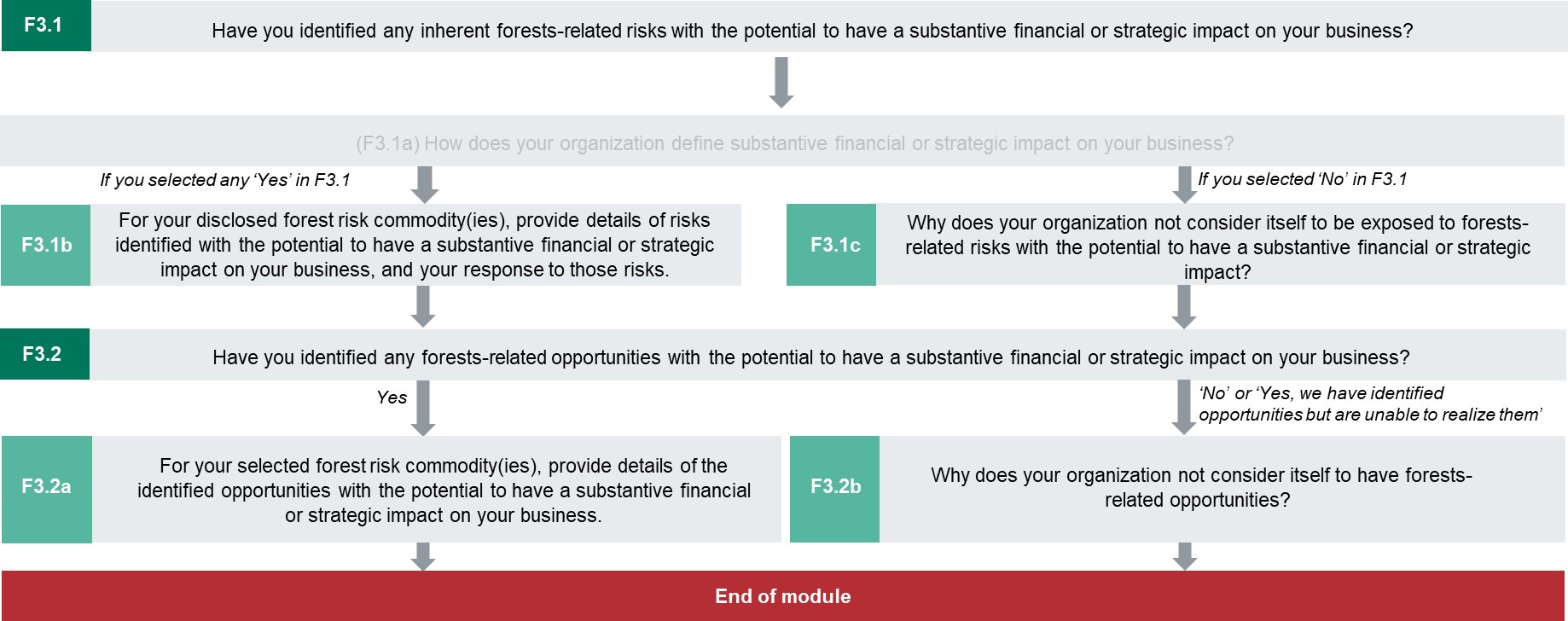Click the arrow pointing into the F3.2b box
Screen dimensions: 1568x621
[1183, 407]
